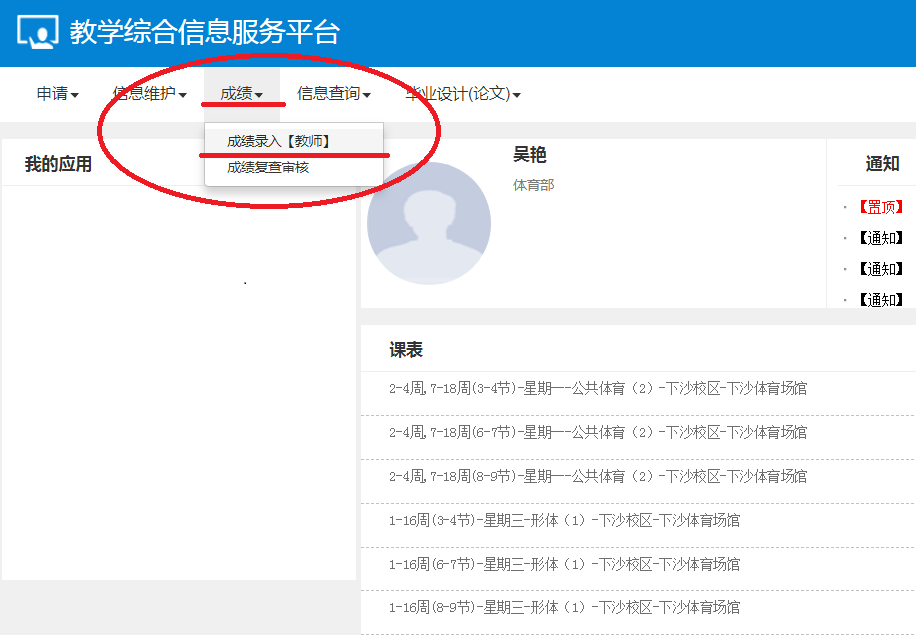Viewport: 916px width, 635px height.
Task: Click the 我的应用 panel heading
Action: tap(58, 164)
